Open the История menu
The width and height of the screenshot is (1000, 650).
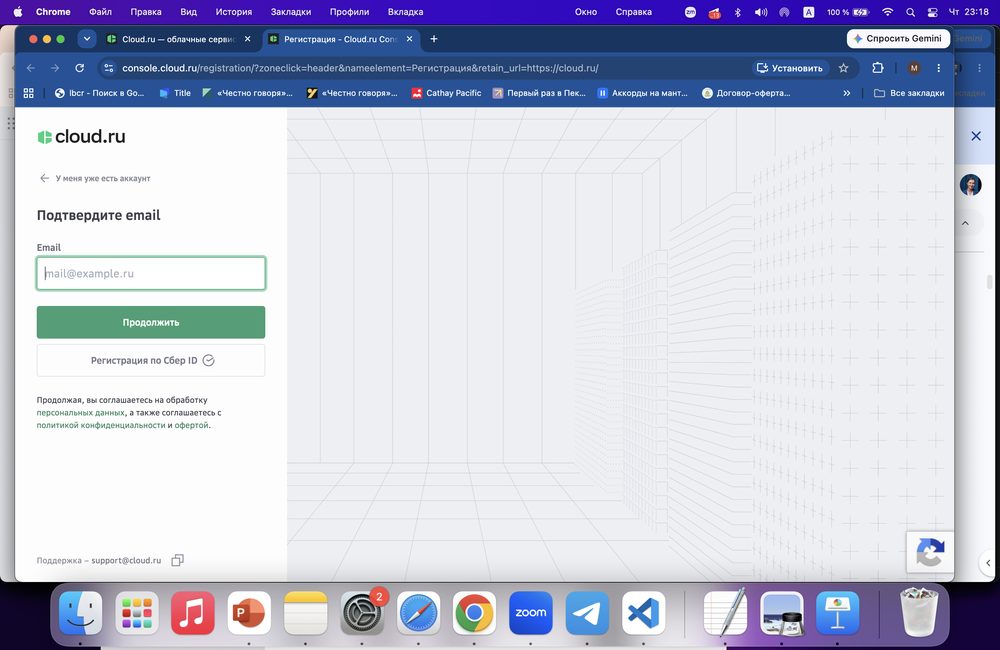click(233, 12)
